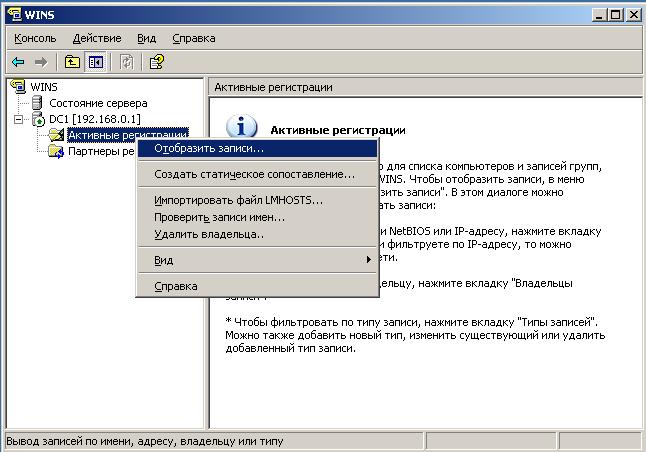Open the Справка menu in menu bar
Image resolution: width=646 pixels, height=452 pixels.
tap(194, 38)
